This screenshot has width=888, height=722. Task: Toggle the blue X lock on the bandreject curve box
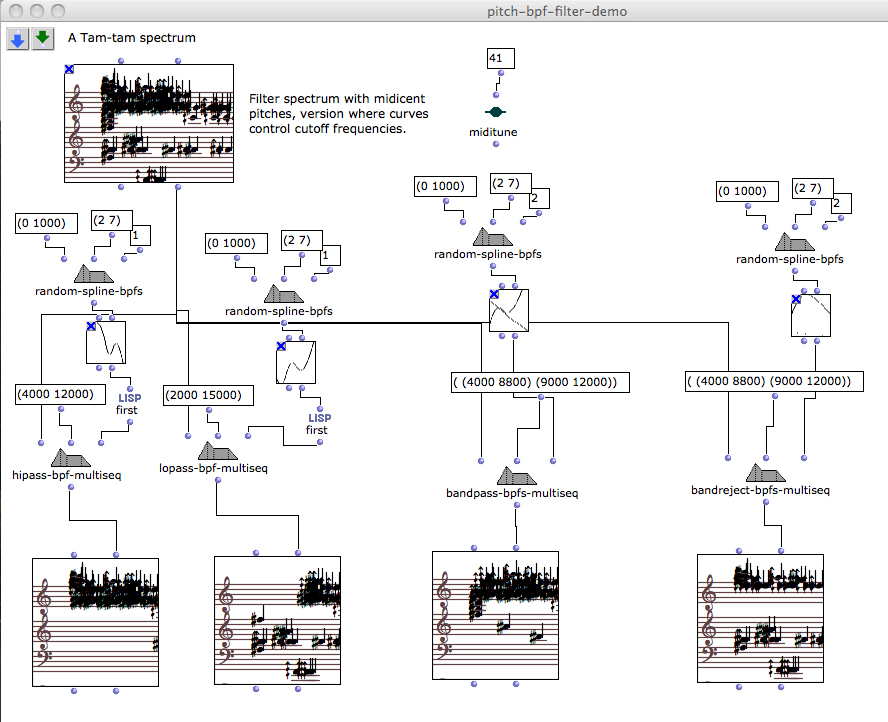coord(797,299)
